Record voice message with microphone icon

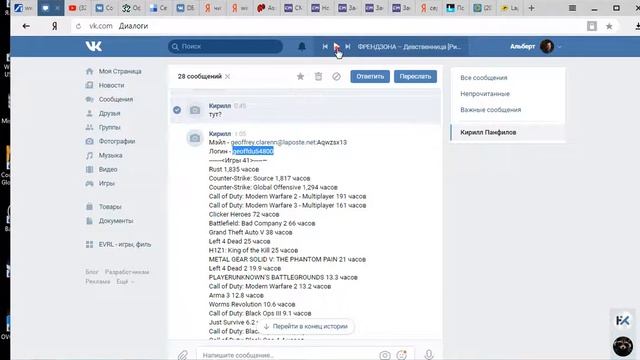coord(429,355)
